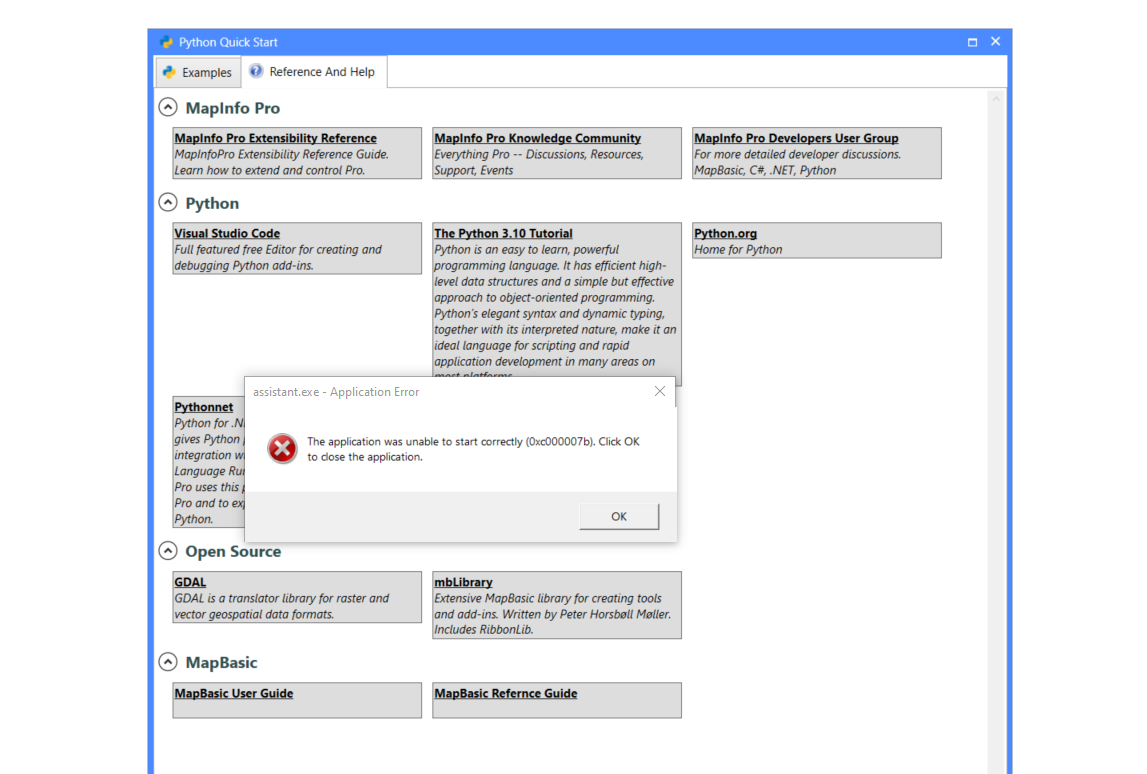Select the Reference And Help tab
Screen dimensions: 1147x774
pos(313,72)
